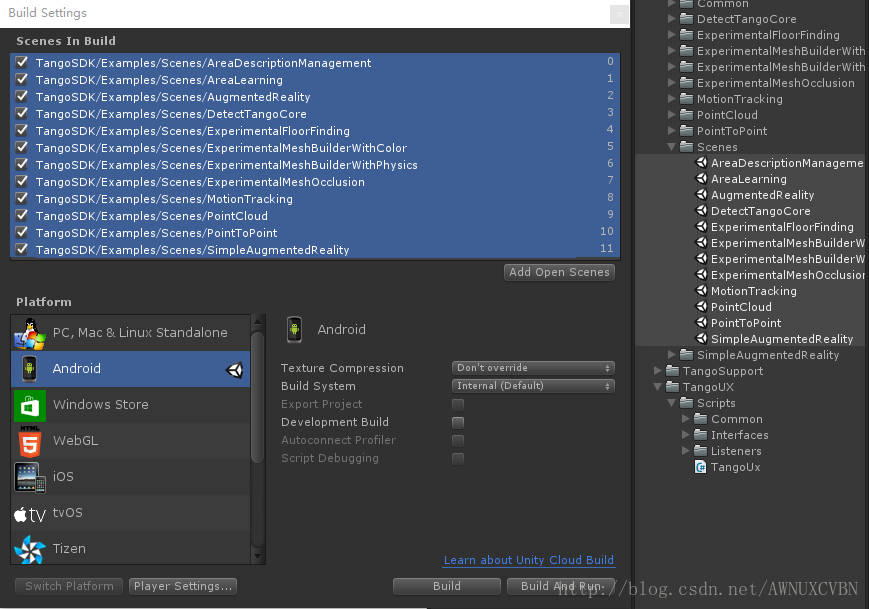
Task: Click the Tizen pinwheel icon
Action: (x=29, y=550)
